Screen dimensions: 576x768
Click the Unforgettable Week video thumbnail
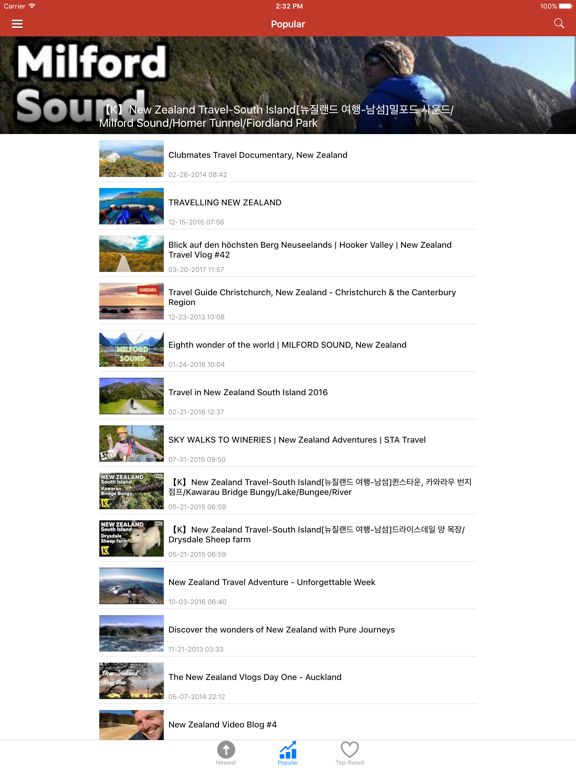tap(131, 586)
